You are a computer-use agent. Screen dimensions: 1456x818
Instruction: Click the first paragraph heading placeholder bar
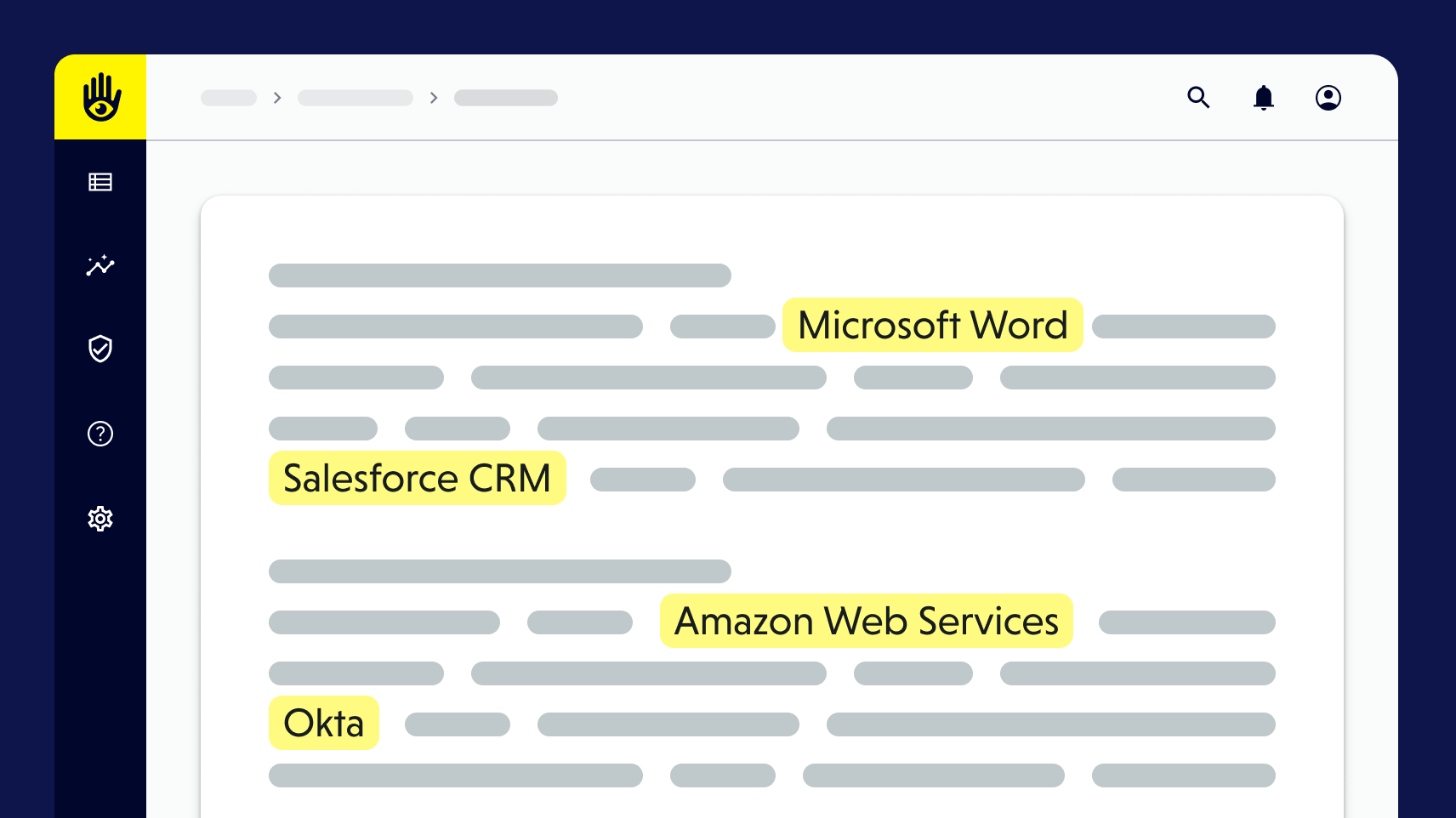tap(499, 276)
